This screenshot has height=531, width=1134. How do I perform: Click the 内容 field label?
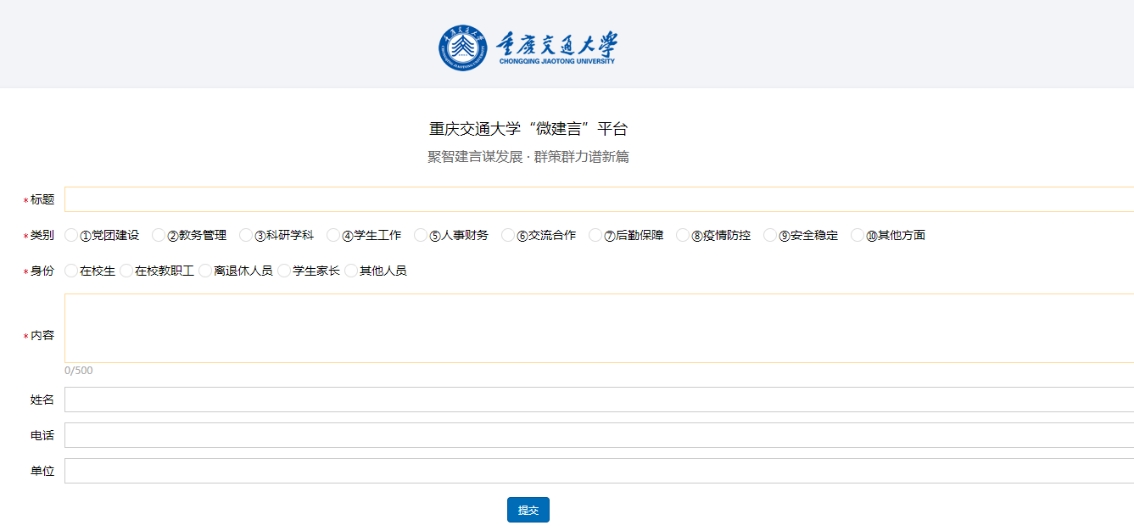[42, 335]
